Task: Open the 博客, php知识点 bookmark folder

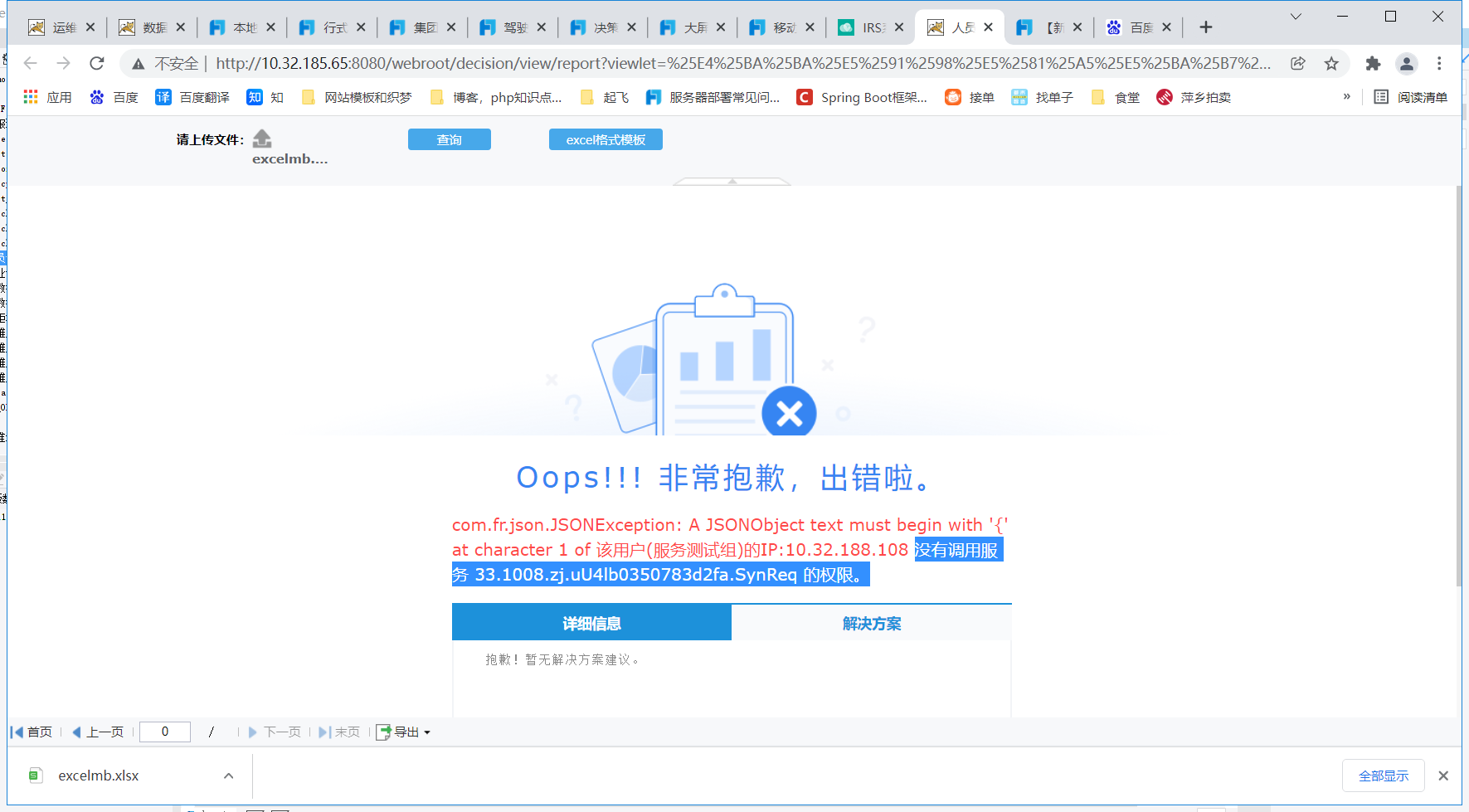Action: pyautogui.click(x=496, y=97)
